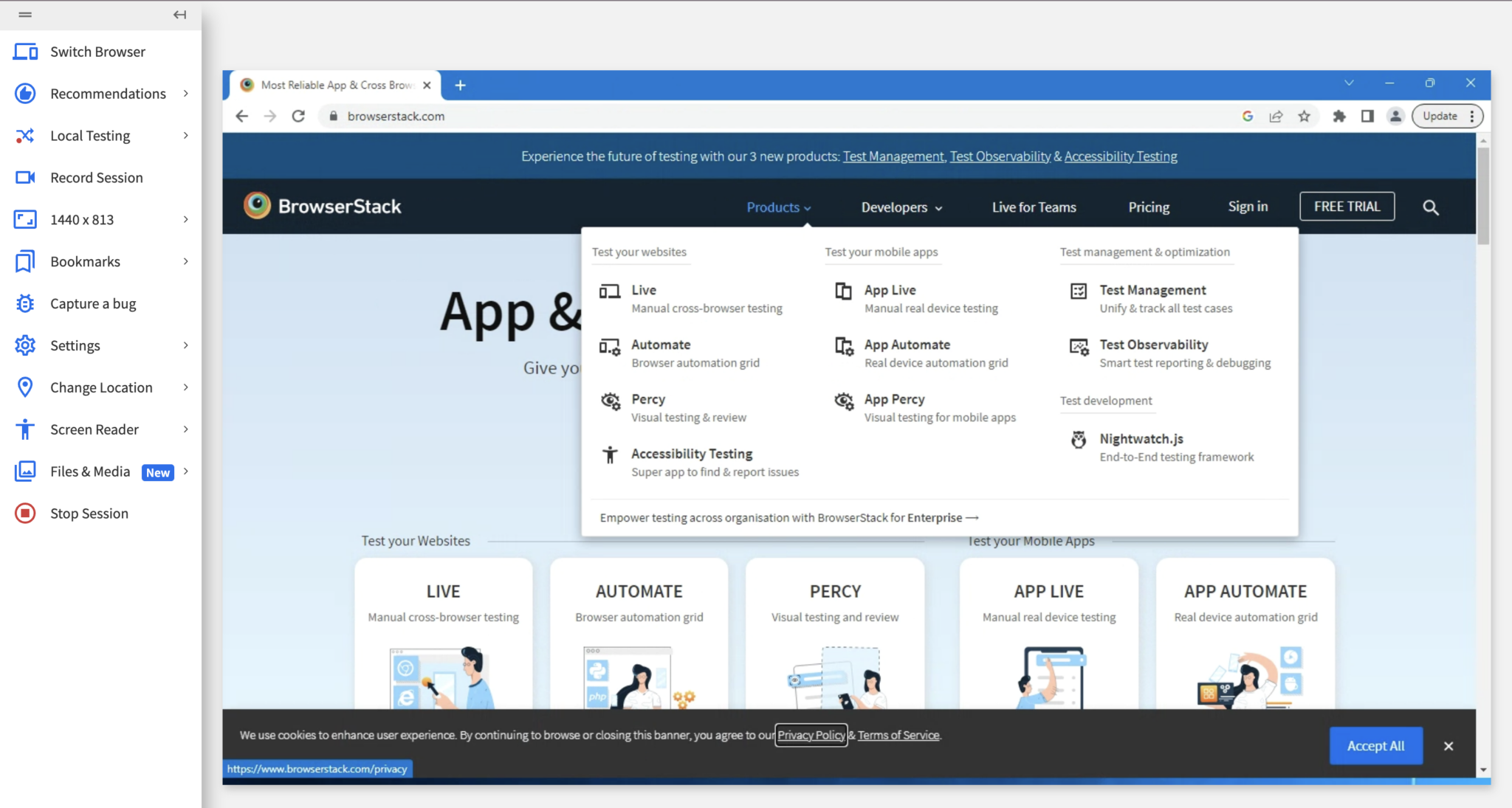Select the Switch Browser tool
This screenshot has width=1512, height=808.
tap(97, 51)
